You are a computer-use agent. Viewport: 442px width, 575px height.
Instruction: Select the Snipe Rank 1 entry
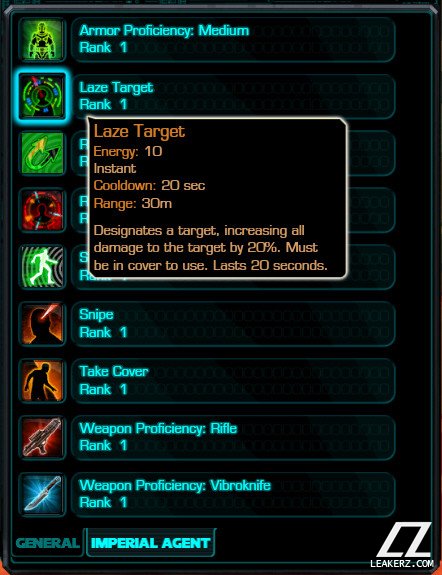pos(233,323)
